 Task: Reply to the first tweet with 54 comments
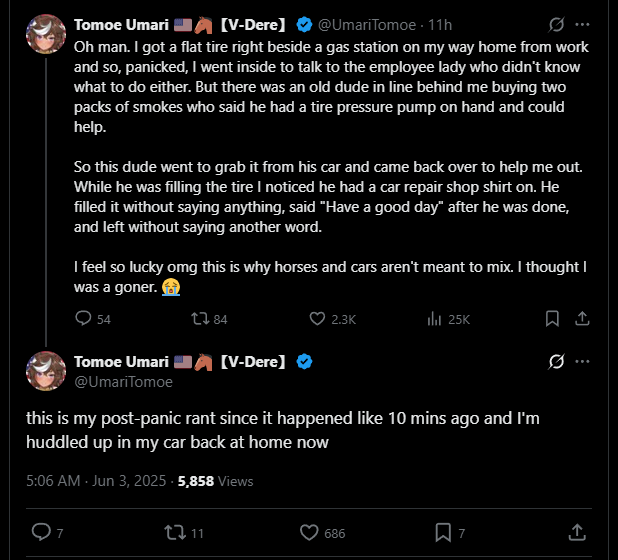85,319
